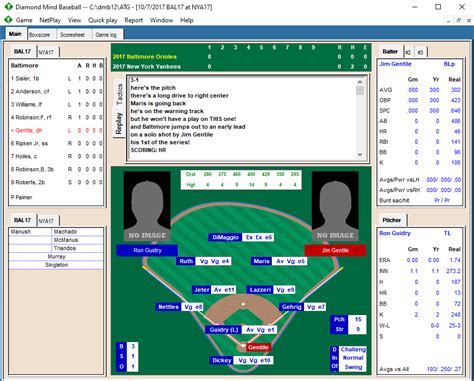
Task: Click lineup row 6 Ripken Jr, ss
Action: [56, 144]
